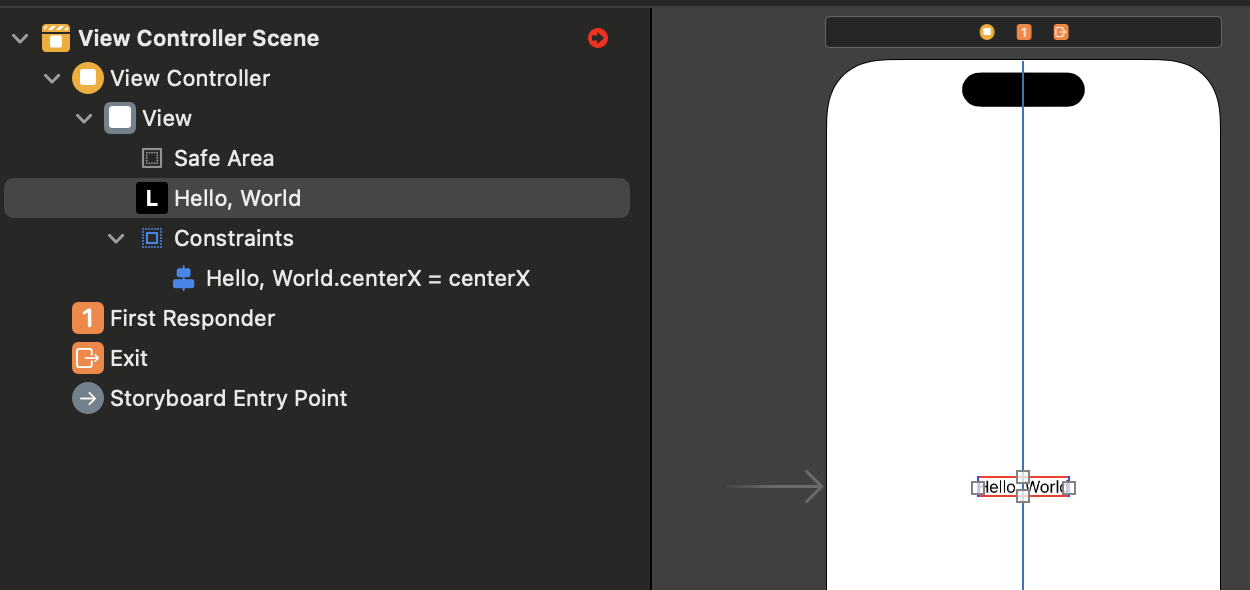Click the Storyboard Entry Point arrow icon
1250x590 pixels.
(x=88, y=398)
